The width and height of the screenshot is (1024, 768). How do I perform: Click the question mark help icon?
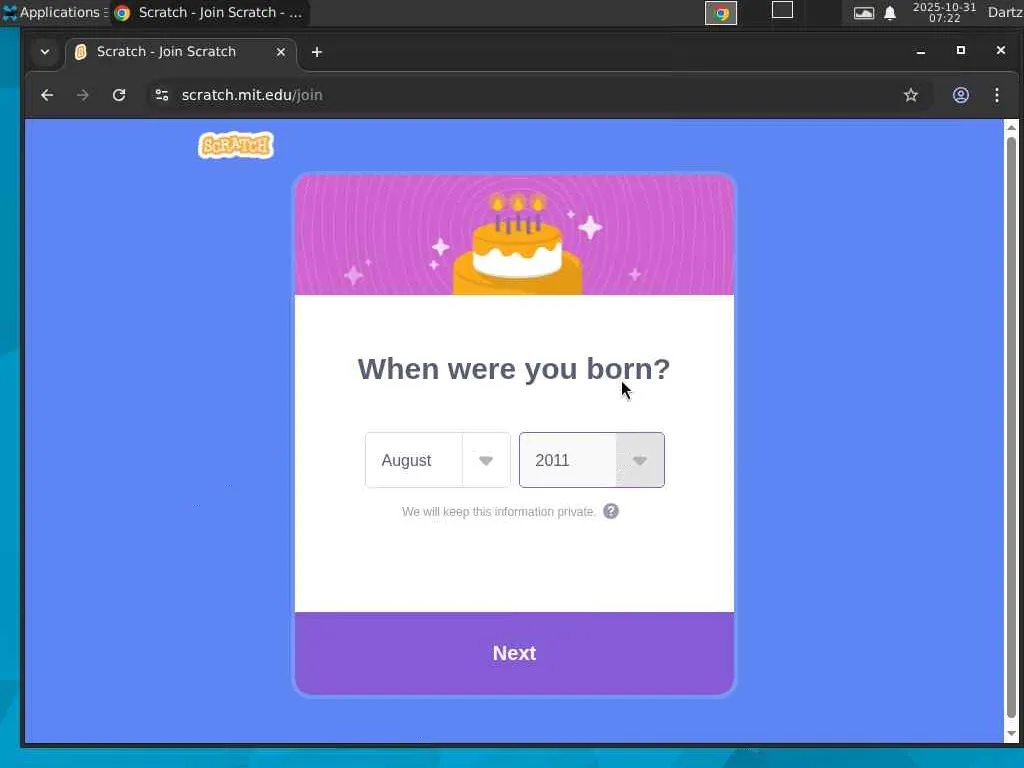(611, 511)
